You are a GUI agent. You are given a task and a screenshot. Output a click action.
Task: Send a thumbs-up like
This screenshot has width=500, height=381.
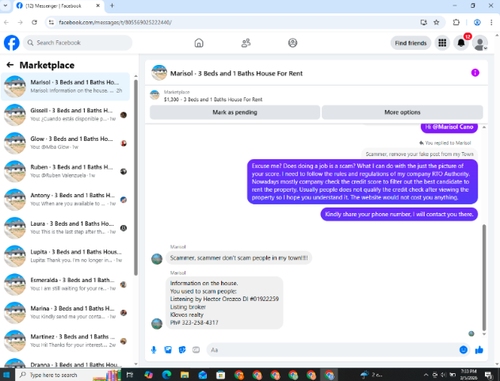pyautogui.click(x=479, y=350)
